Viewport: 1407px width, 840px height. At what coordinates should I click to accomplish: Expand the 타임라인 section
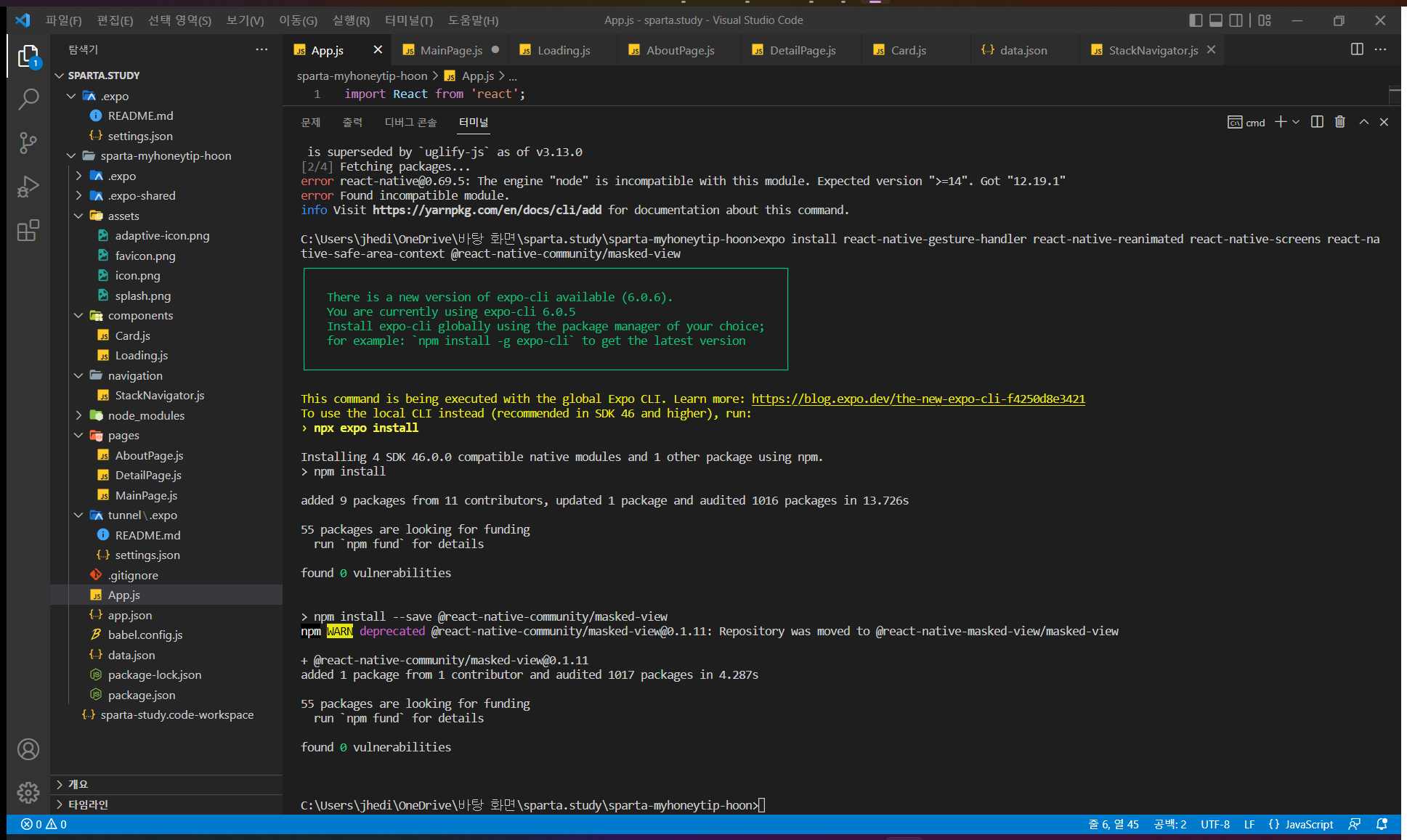pos(166,804)
